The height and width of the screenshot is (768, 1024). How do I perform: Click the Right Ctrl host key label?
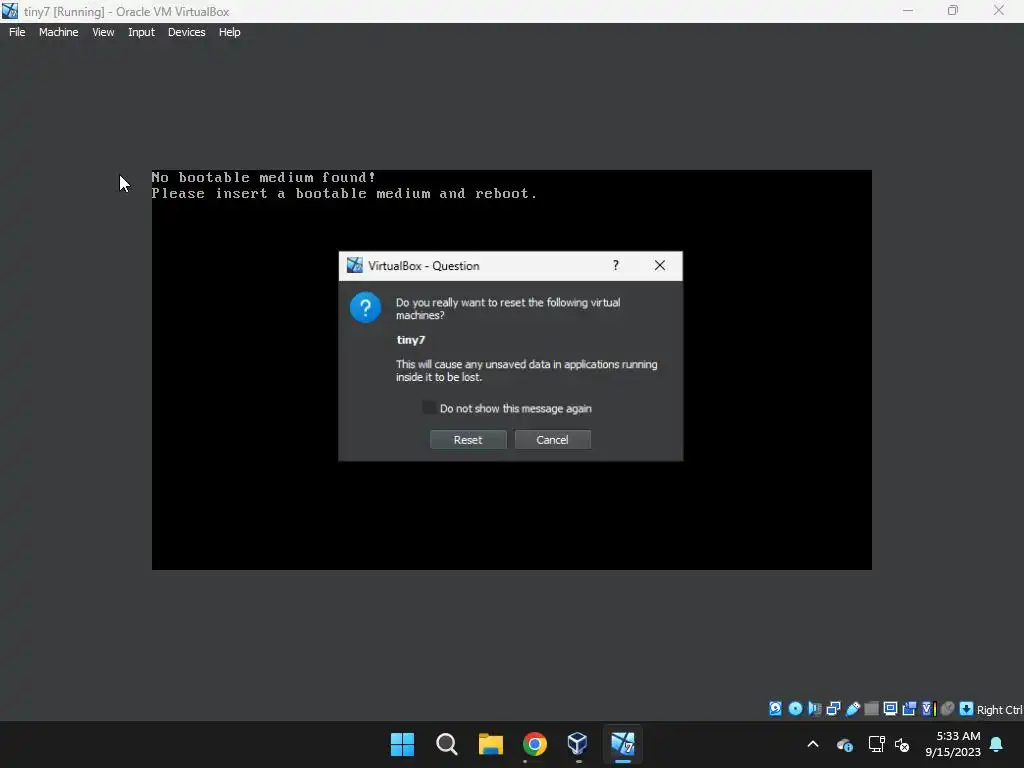pyautogui.click(x=999, y=710)
